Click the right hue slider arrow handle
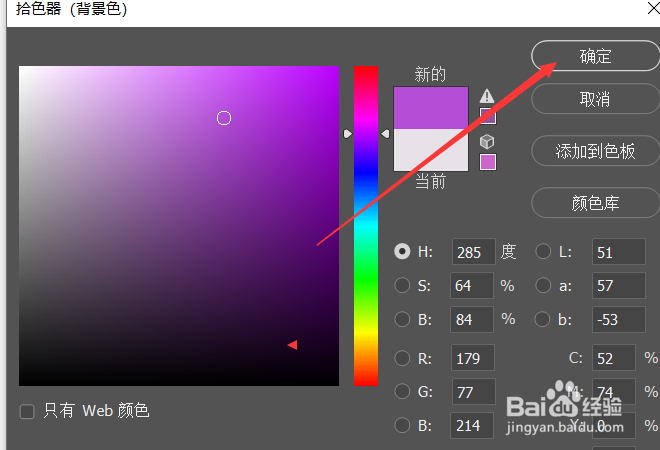Image resolution: width=660 pixels, height=450 pixels. [385, 134]
